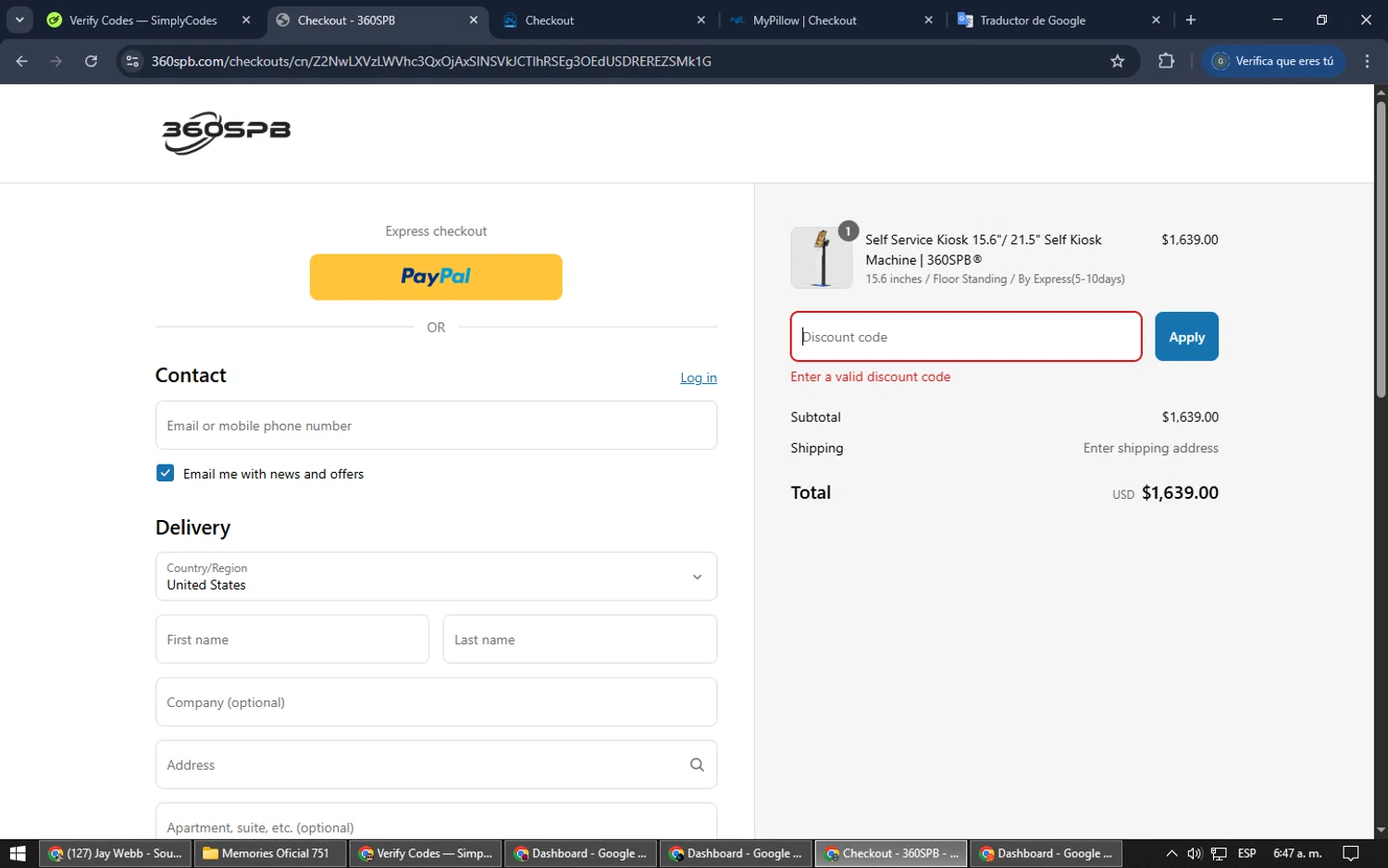Expand the Country/Region dropdown
Screen dimensions: 1388x868
point(436,577)
